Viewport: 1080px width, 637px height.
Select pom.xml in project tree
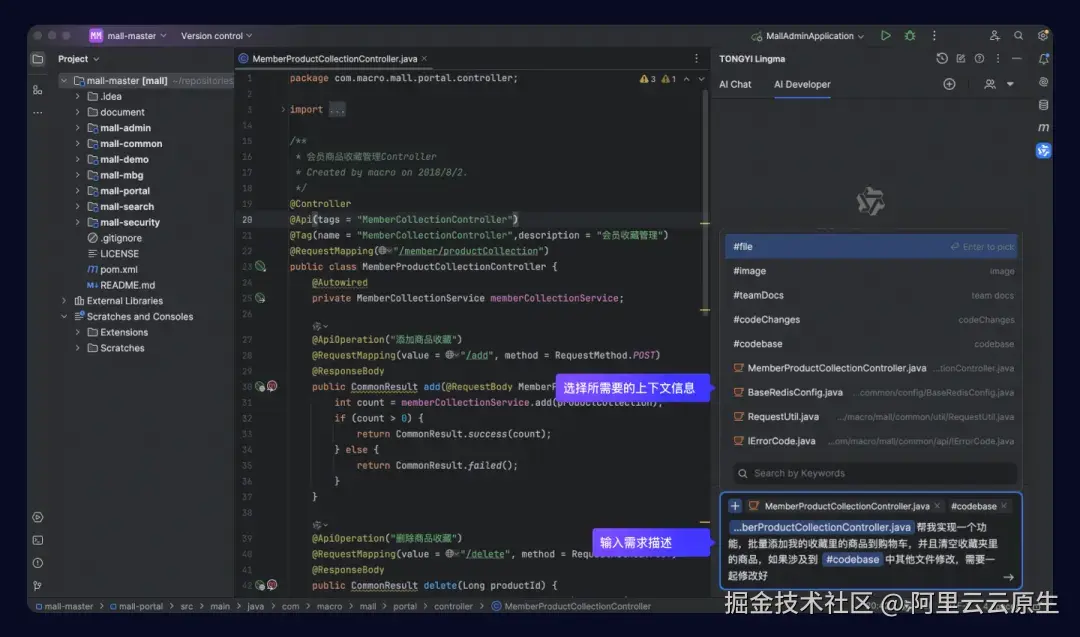[118, 269]
